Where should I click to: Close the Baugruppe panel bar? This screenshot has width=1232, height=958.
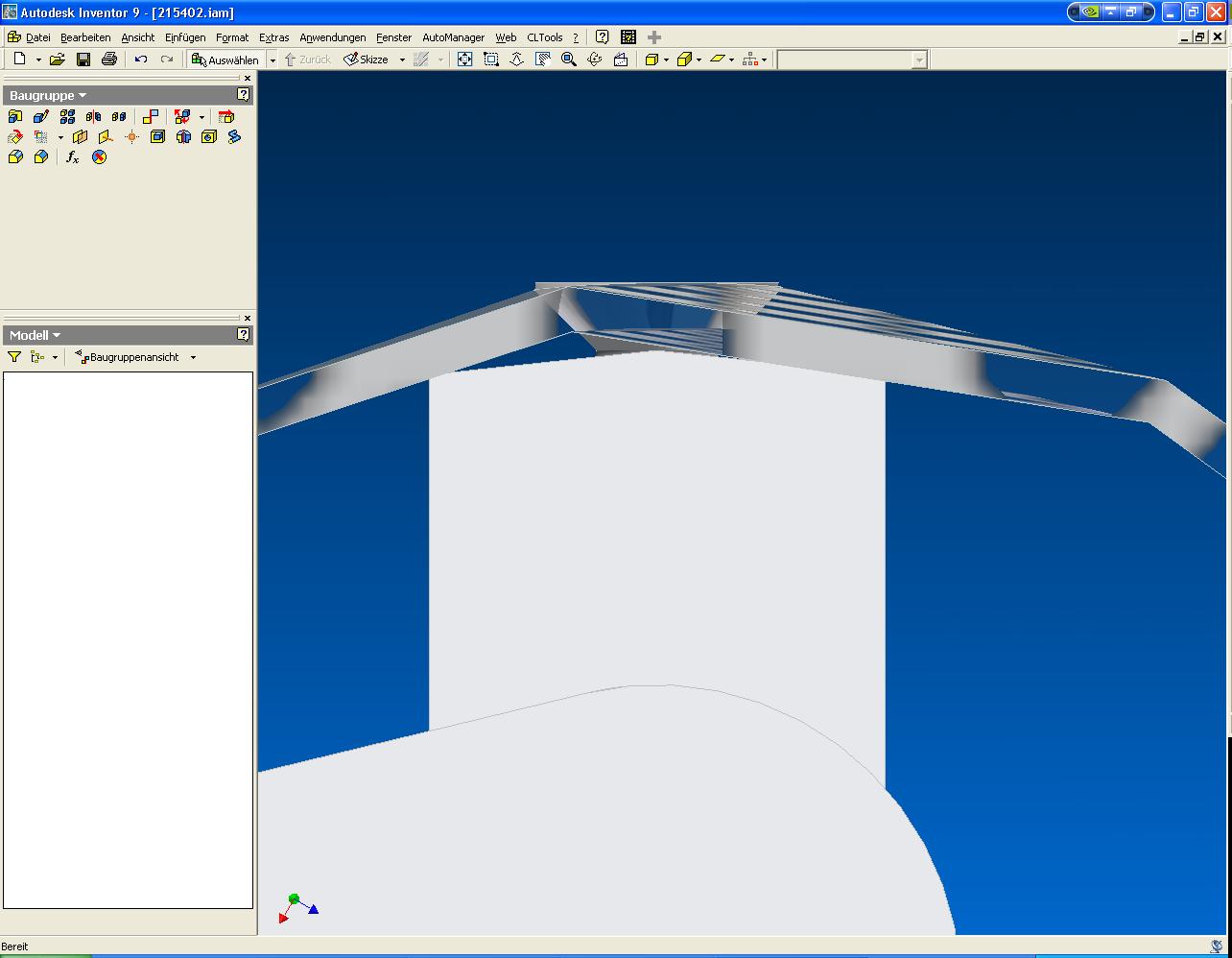pyautogui.click(x=248, y=79)
